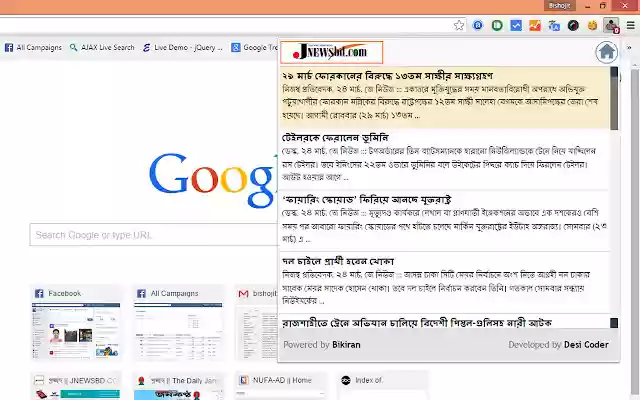Click the home icon in the news popup
This screenshot has width=640, height=400.
click(x=607, y=52)
